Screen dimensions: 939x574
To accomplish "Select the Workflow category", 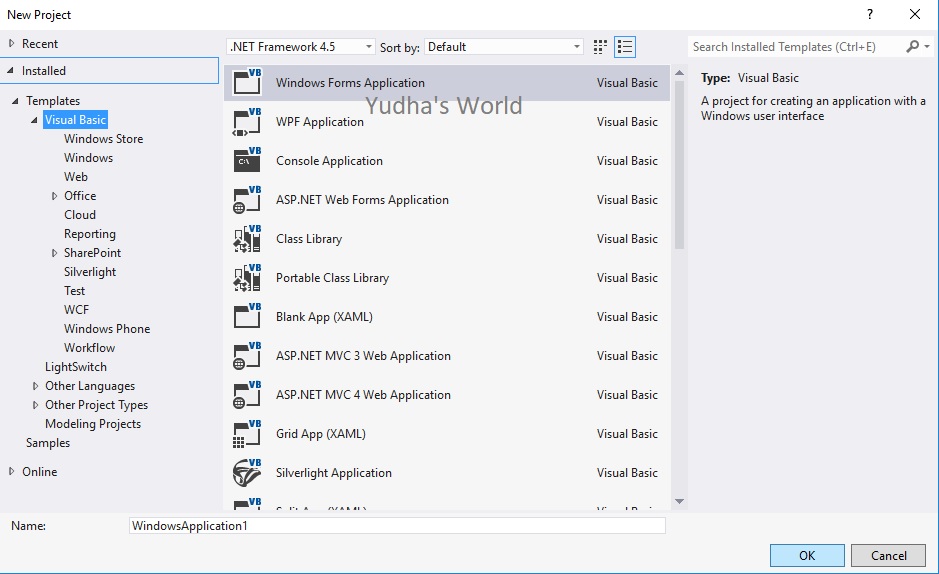I will (89, 348).
